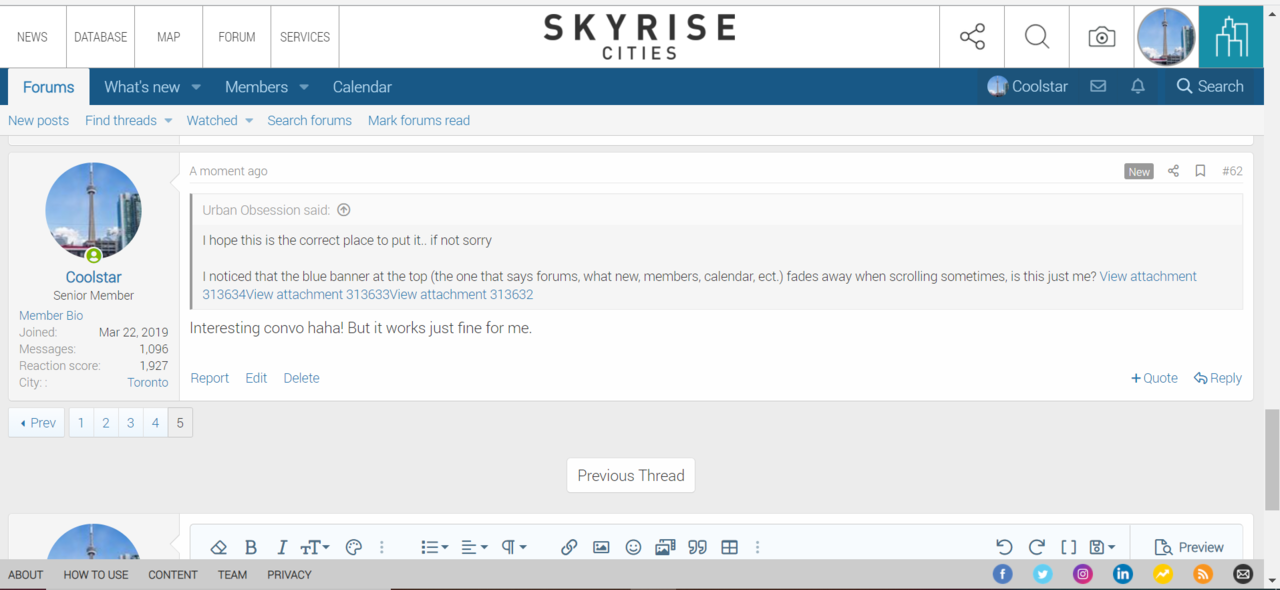Toggle bold formatting in the editor

(251, 547)
